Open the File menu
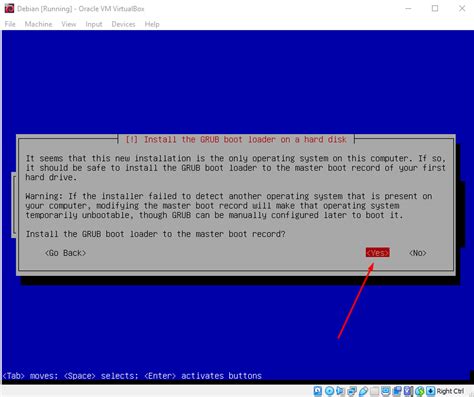This screenshot has height=397, width=474. pos(10,24)
